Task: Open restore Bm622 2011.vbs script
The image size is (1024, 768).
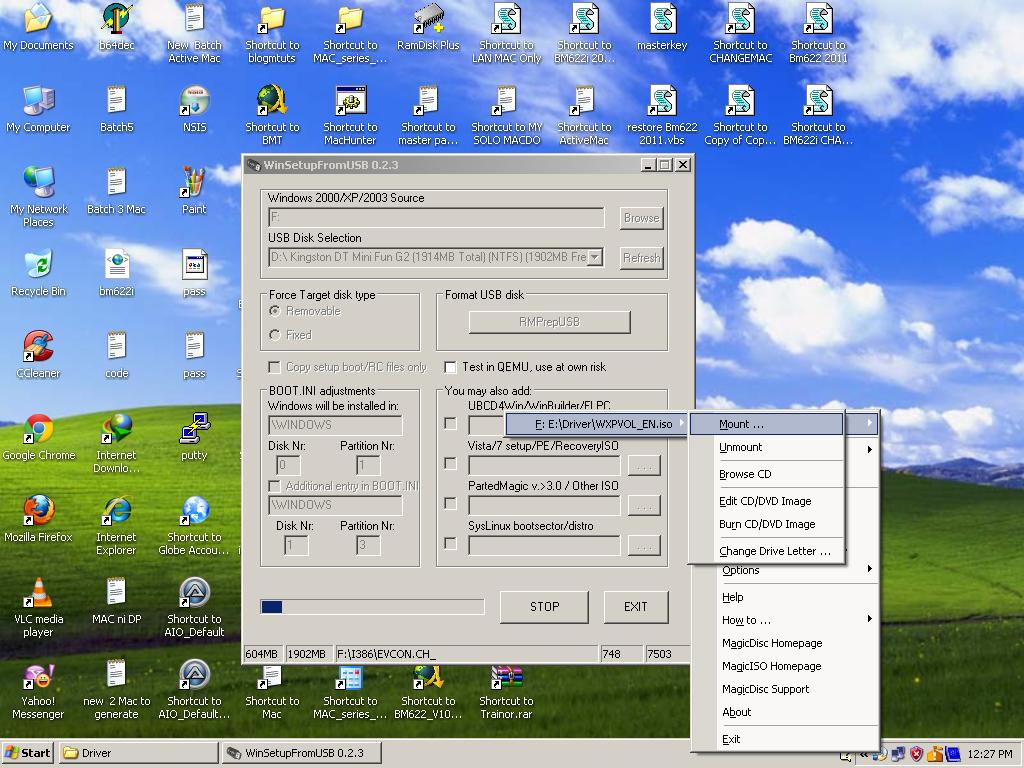Action: pyautogui.click(x=662, y=115)
